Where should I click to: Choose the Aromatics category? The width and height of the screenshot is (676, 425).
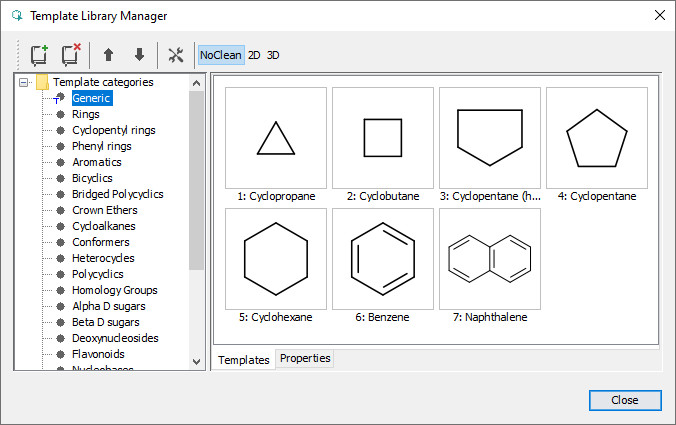click(x=96, y=162)
